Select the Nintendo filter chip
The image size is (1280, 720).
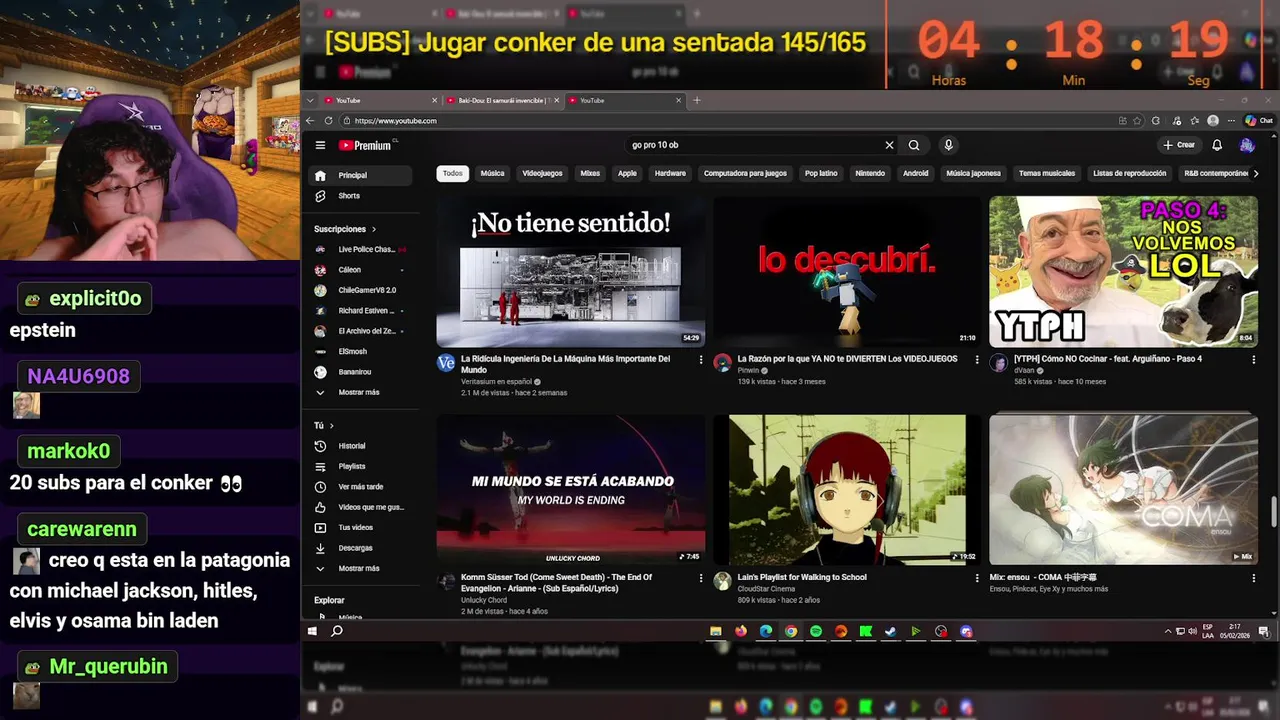click(870, 173)
